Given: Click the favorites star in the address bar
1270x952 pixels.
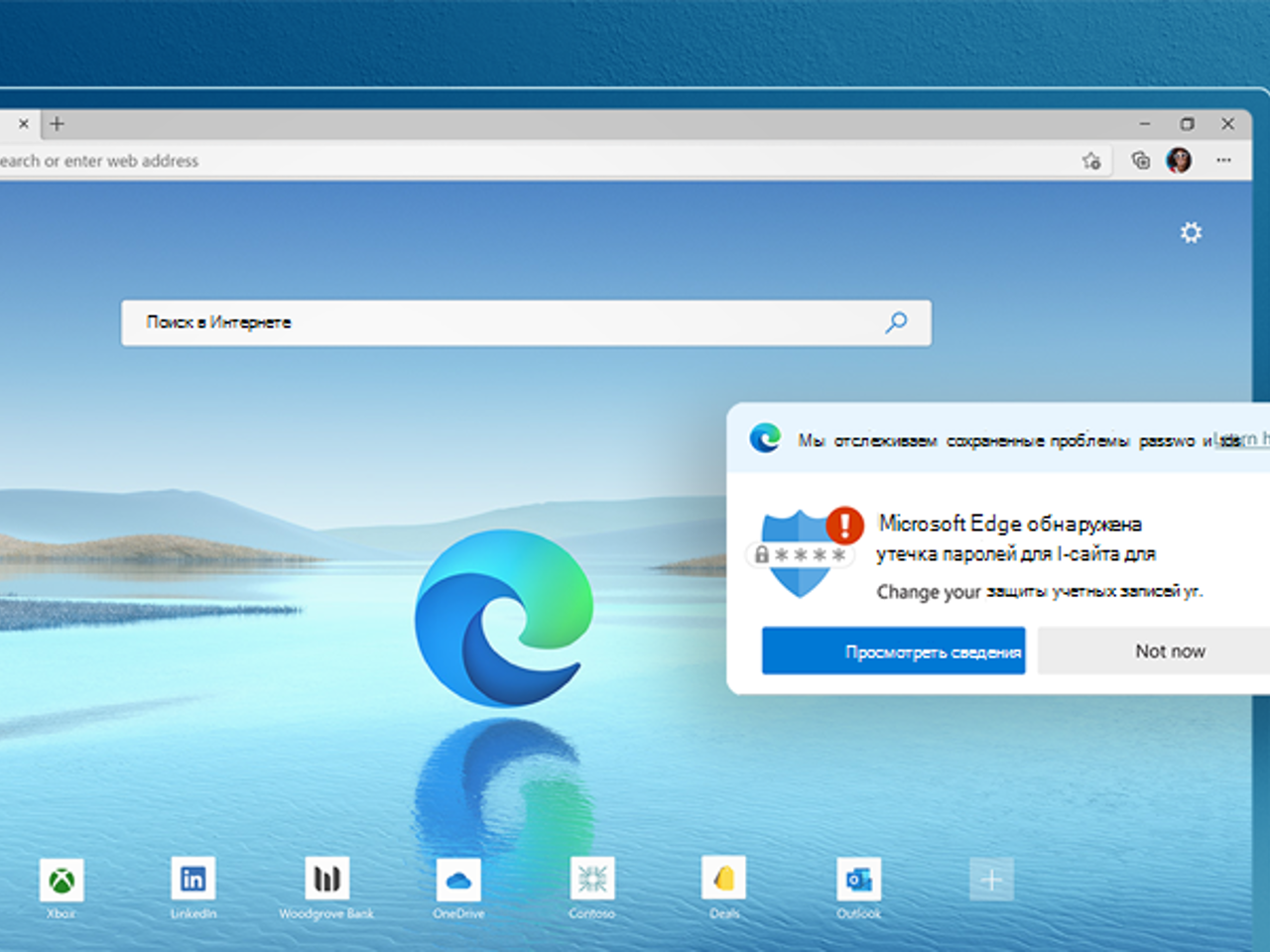Looking at the screenshot, I should tap(1092, 160).
